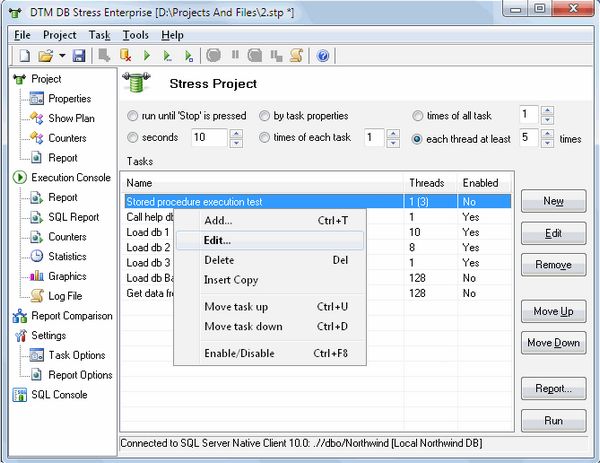Choose Add... from the context menu
Image resolution: width=600 pixels, height=463 pixels.
tap(270, 220)
